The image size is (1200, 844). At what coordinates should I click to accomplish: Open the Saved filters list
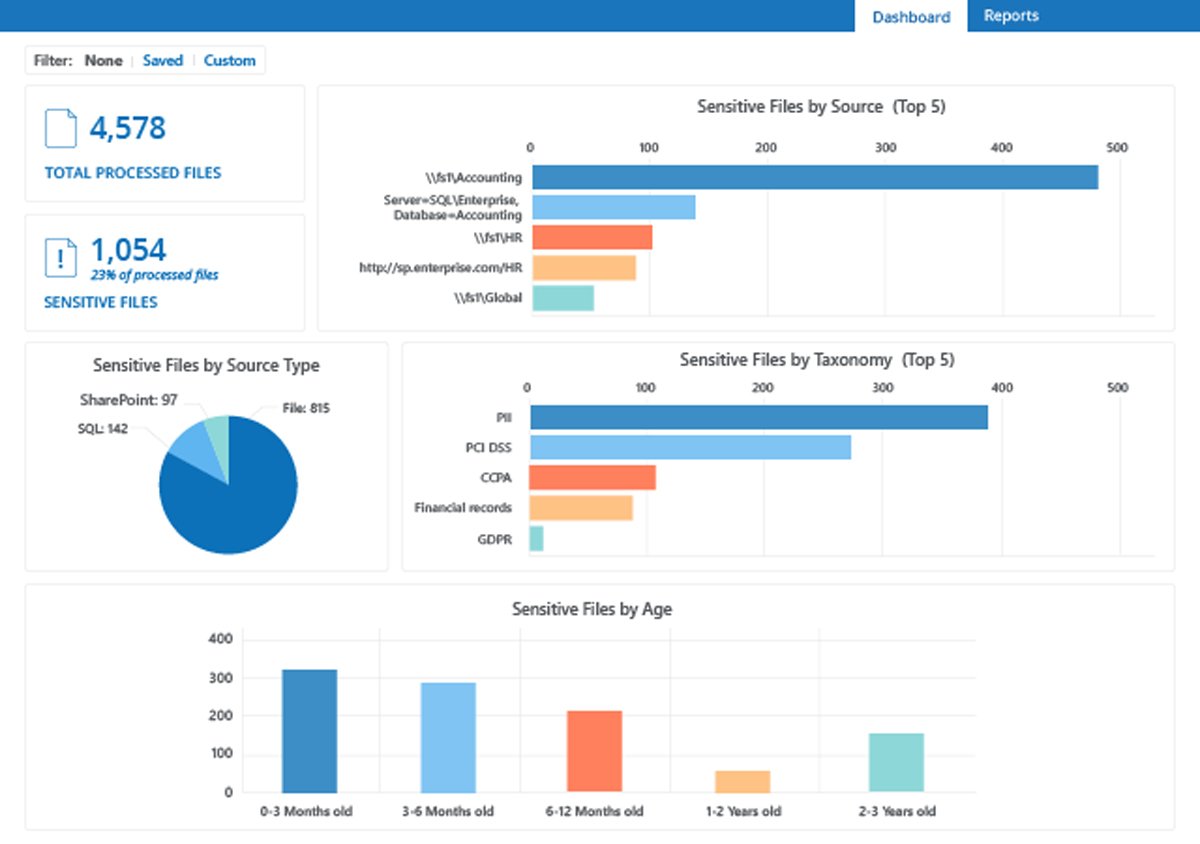coord(162,60)
